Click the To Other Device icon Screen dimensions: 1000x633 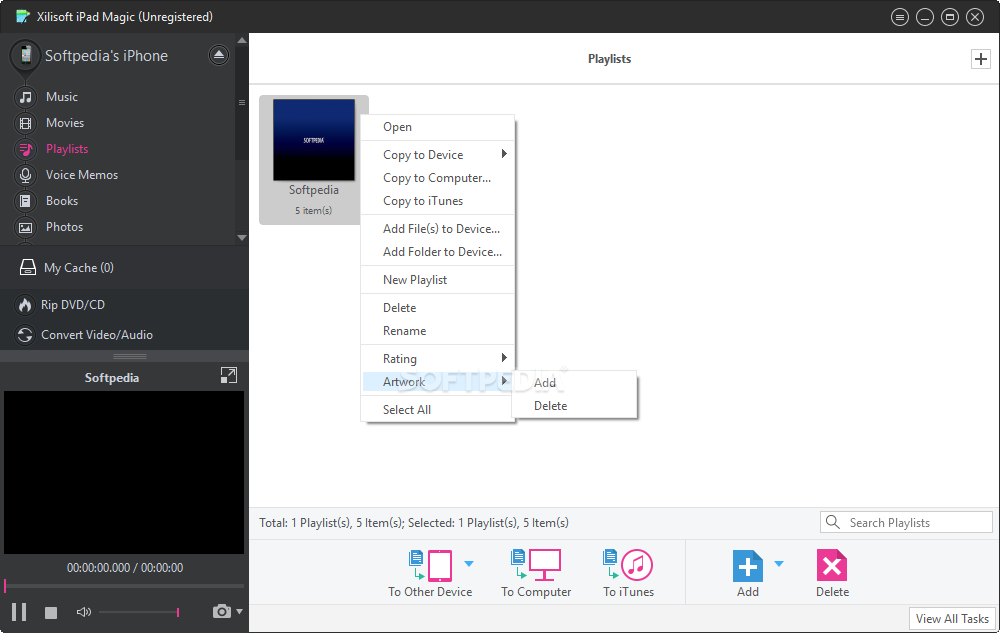[x=430, y=565]
